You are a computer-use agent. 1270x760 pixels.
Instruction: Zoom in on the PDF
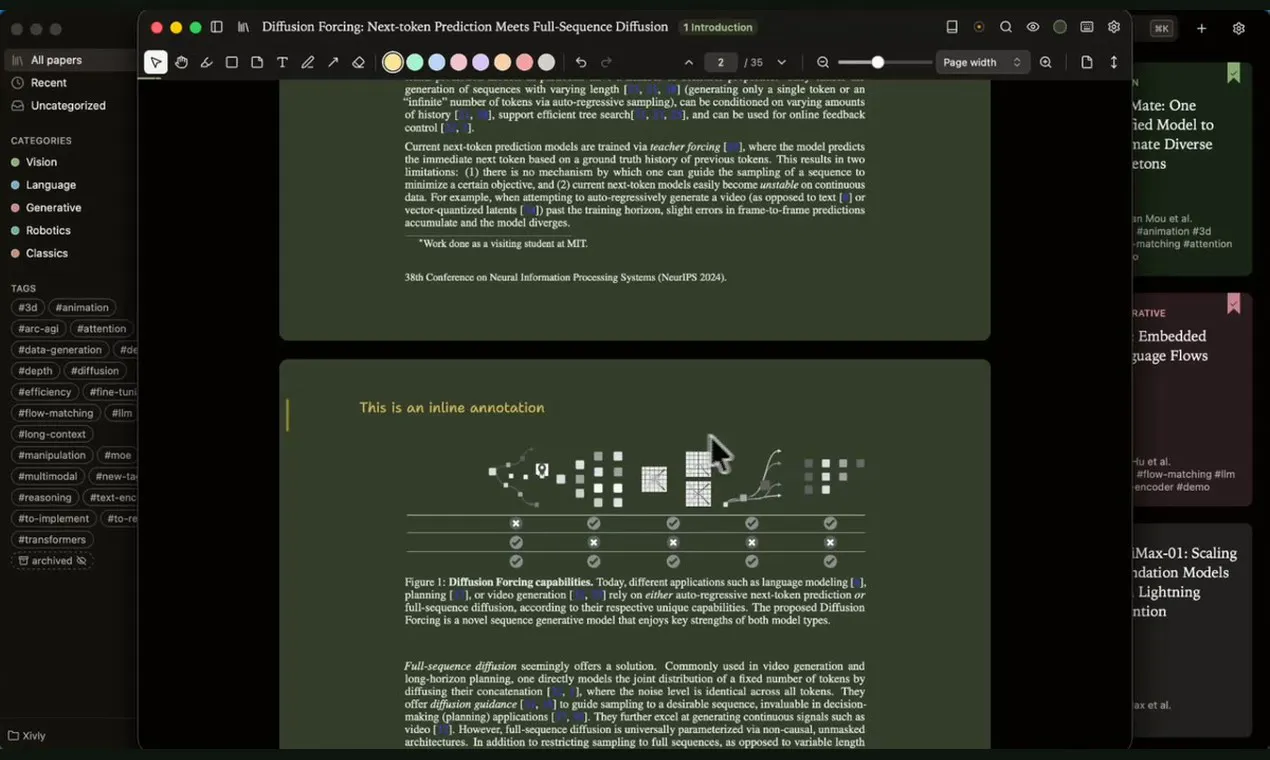pyautogui.click(x=1045, y=62)
